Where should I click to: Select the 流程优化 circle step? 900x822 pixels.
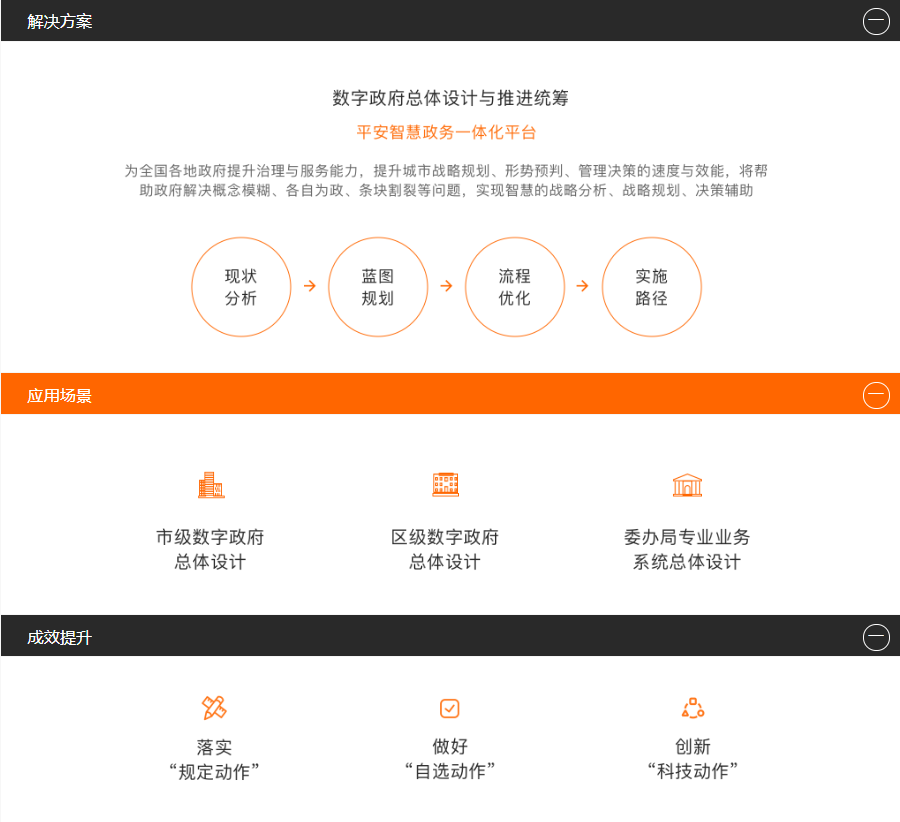click(515, 286)
